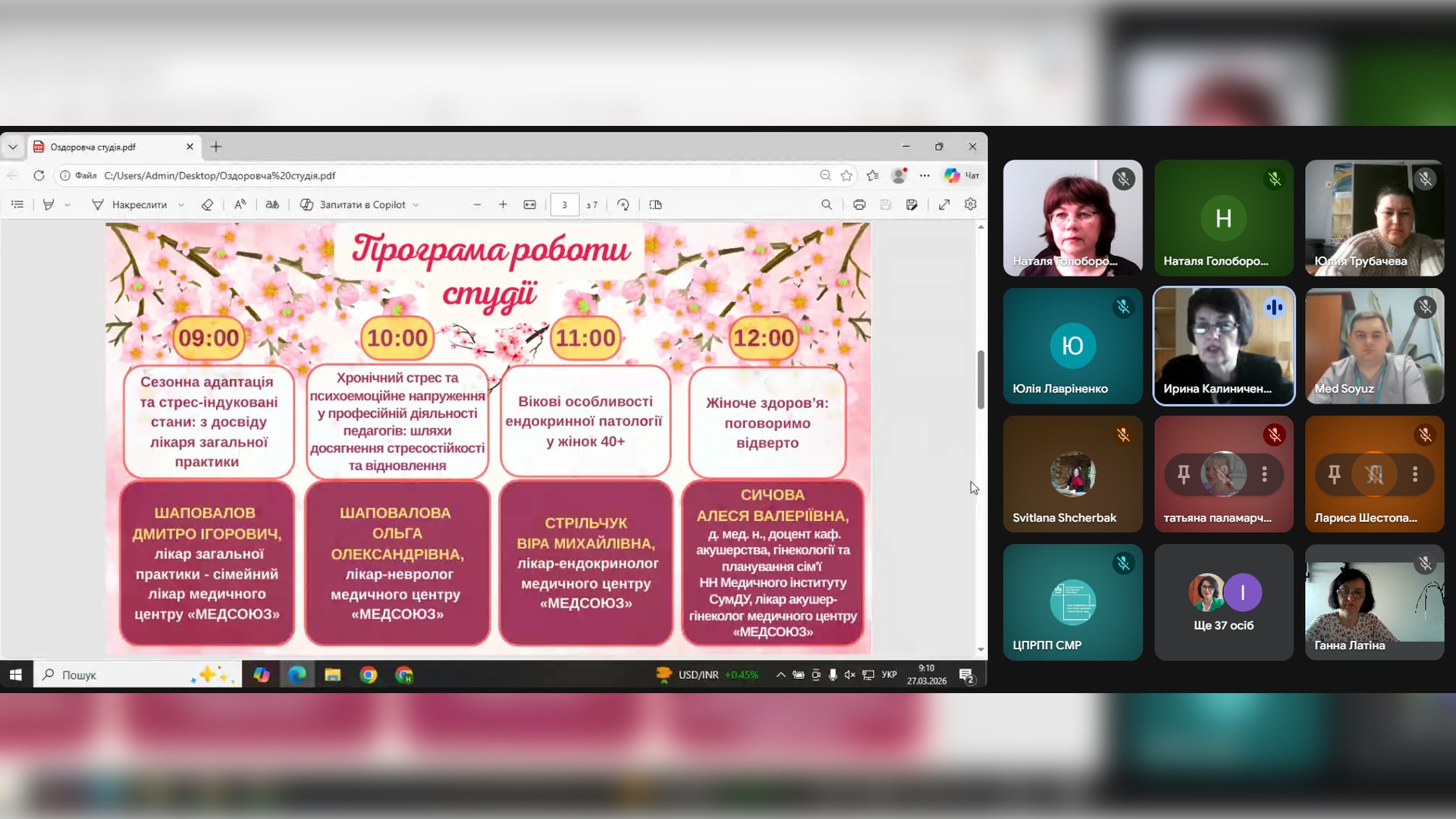Screen dimensions: 1456x819
Task: Click the PDF page number field
Action: pyautogui.click(x=564, y=205)
